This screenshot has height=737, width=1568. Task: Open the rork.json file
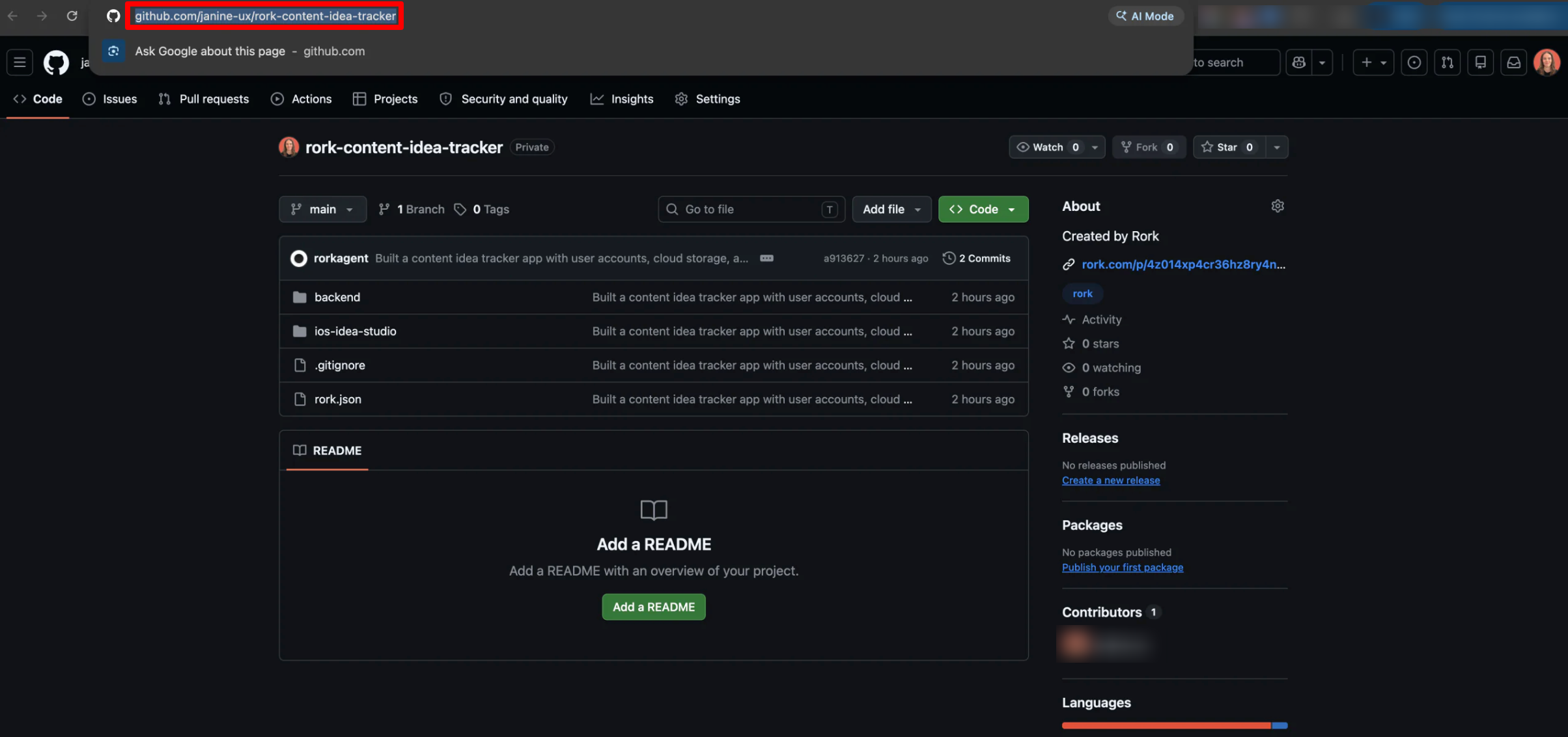tap(337, 399)
